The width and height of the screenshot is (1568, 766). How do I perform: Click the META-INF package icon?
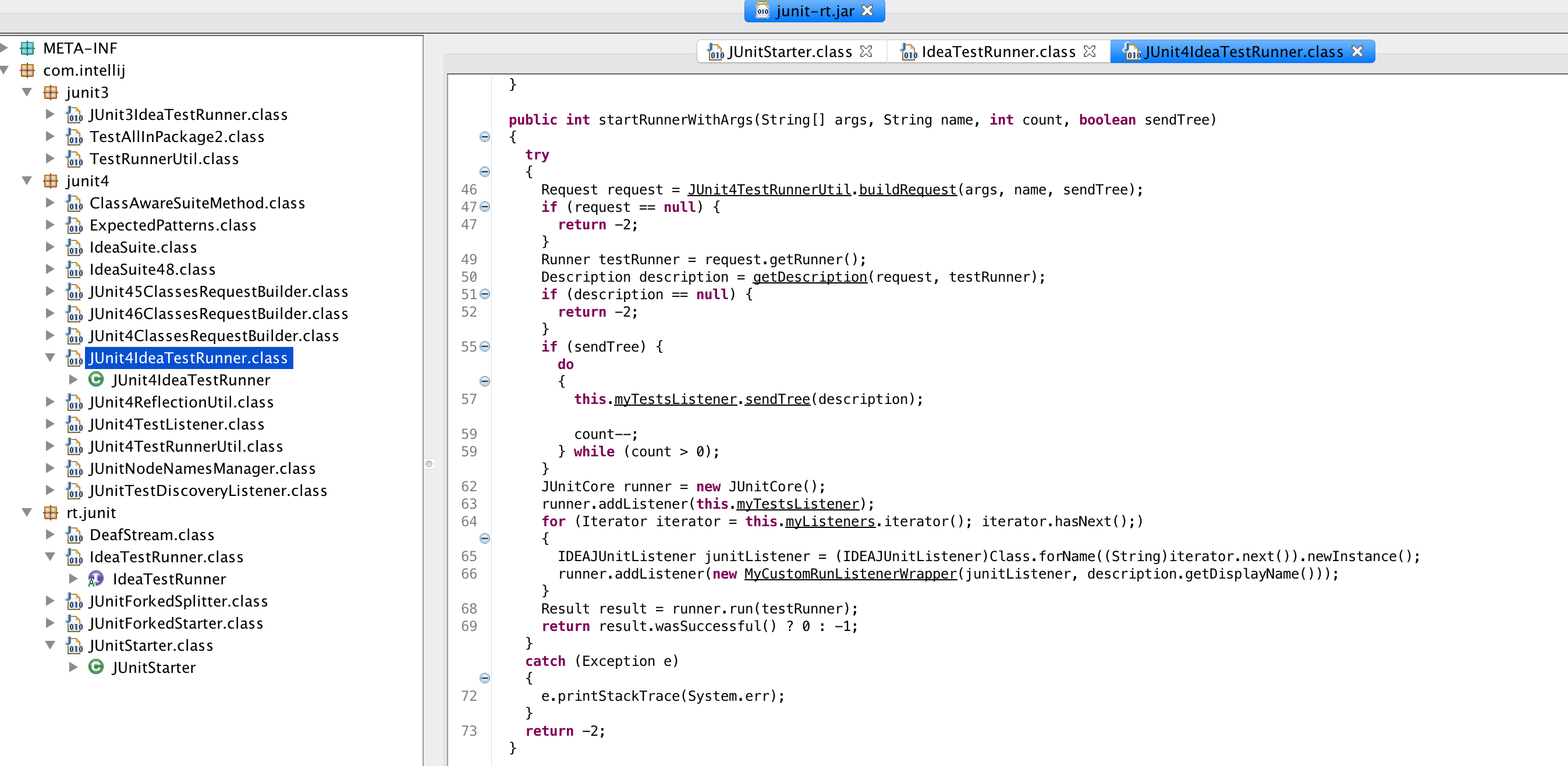[x=27, y=48]
